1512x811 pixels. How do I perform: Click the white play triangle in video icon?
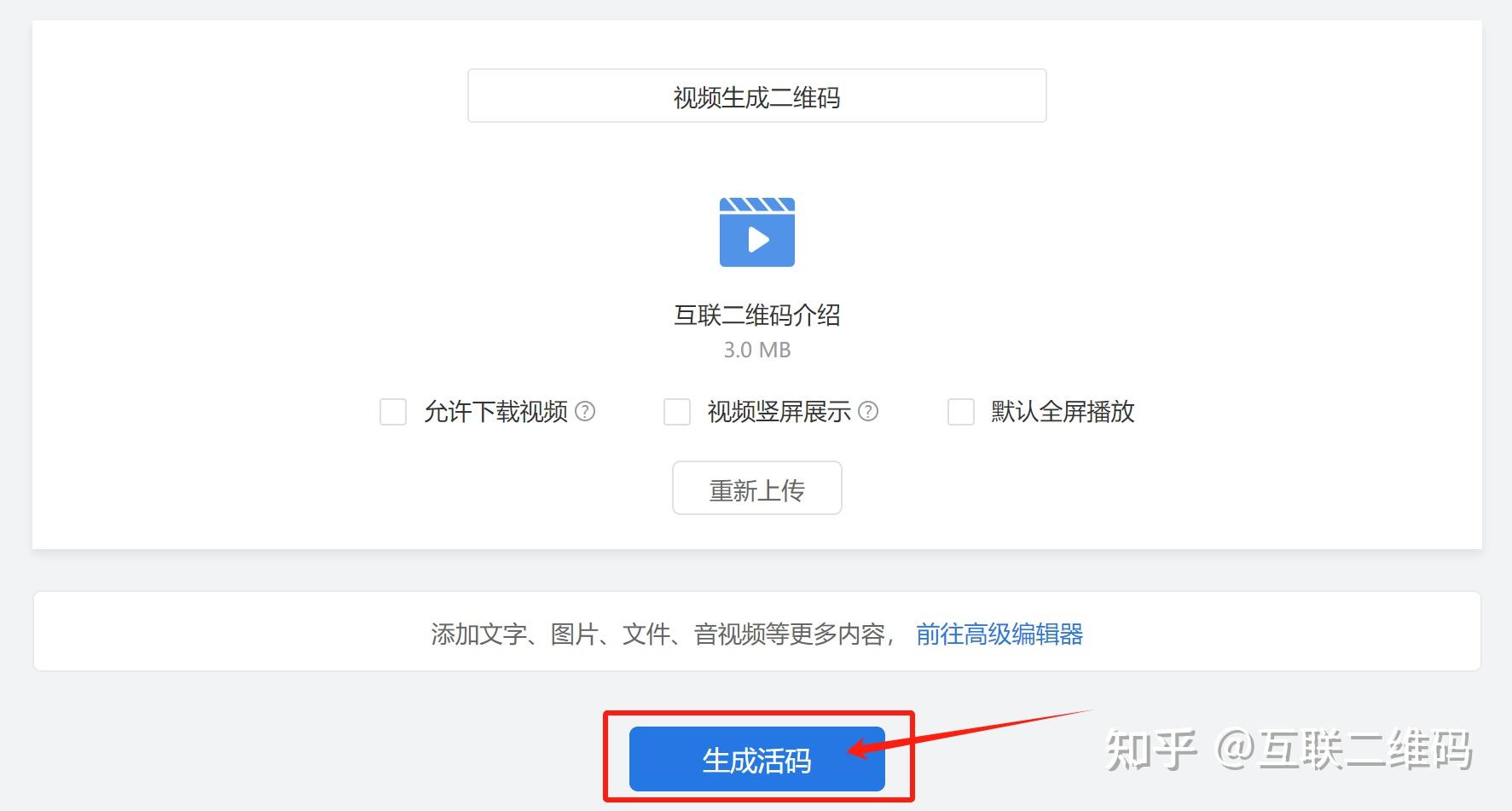[758, 239]
